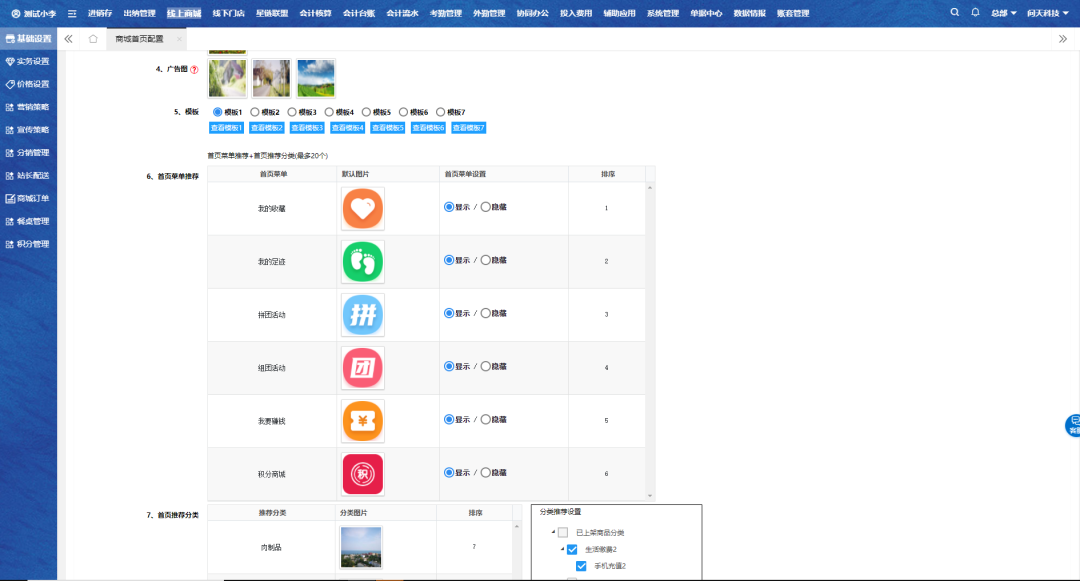Click the 查看模板1 button

[226, 128]
